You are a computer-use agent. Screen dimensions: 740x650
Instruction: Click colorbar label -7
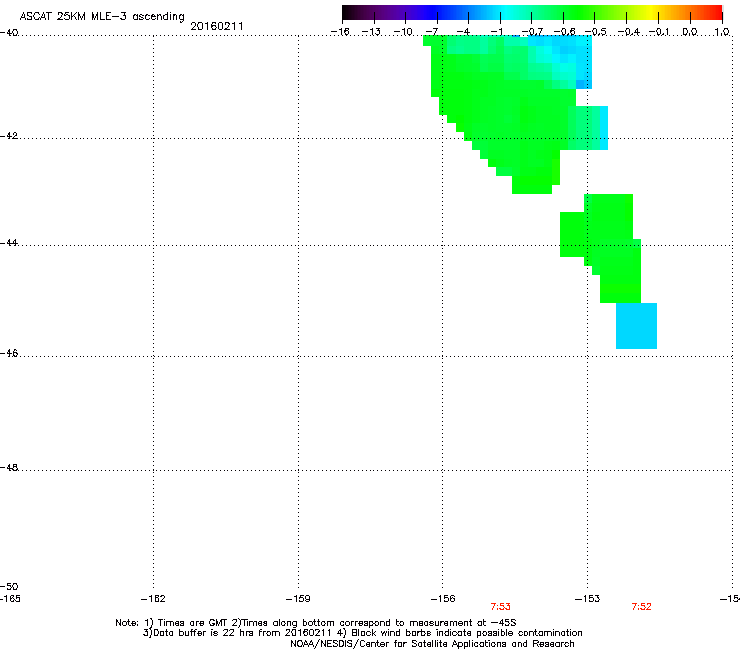coord(432,32)
